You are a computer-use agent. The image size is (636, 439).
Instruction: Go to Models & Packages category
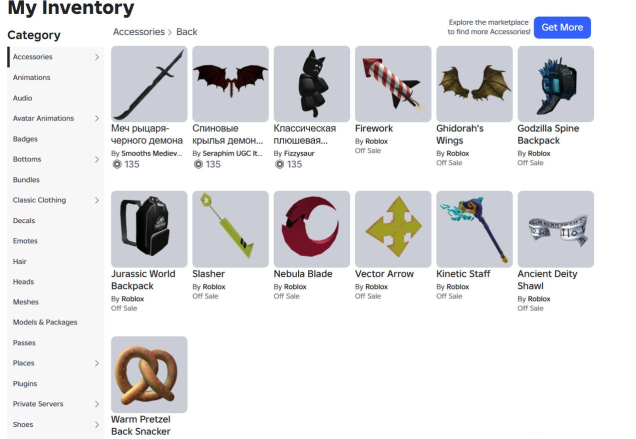point(45,322)
